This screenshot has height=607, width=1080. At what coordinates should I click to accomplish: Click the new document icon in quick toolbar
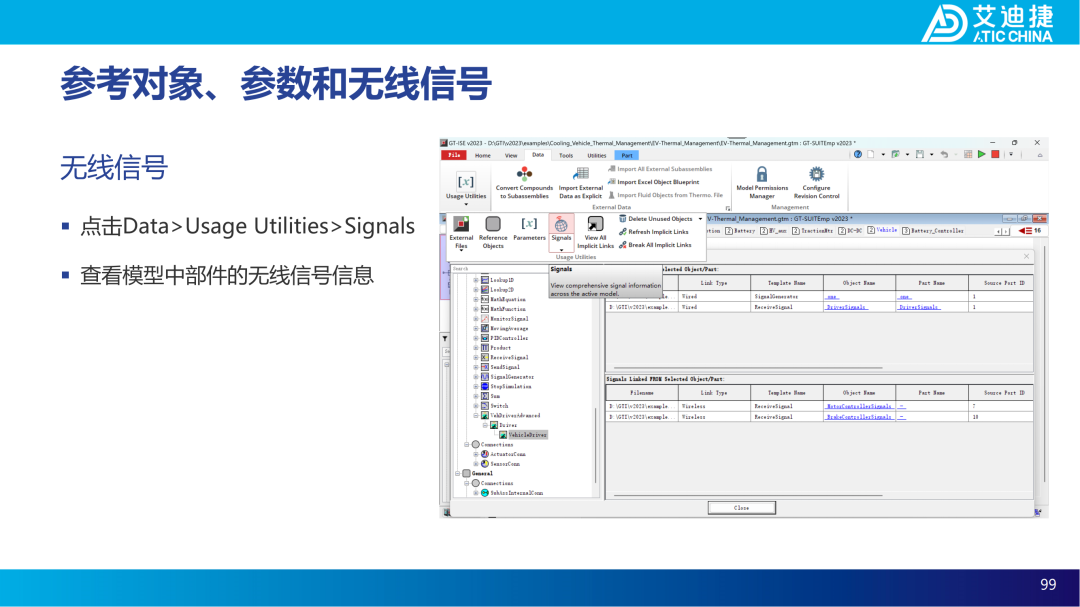pos(871,155)
